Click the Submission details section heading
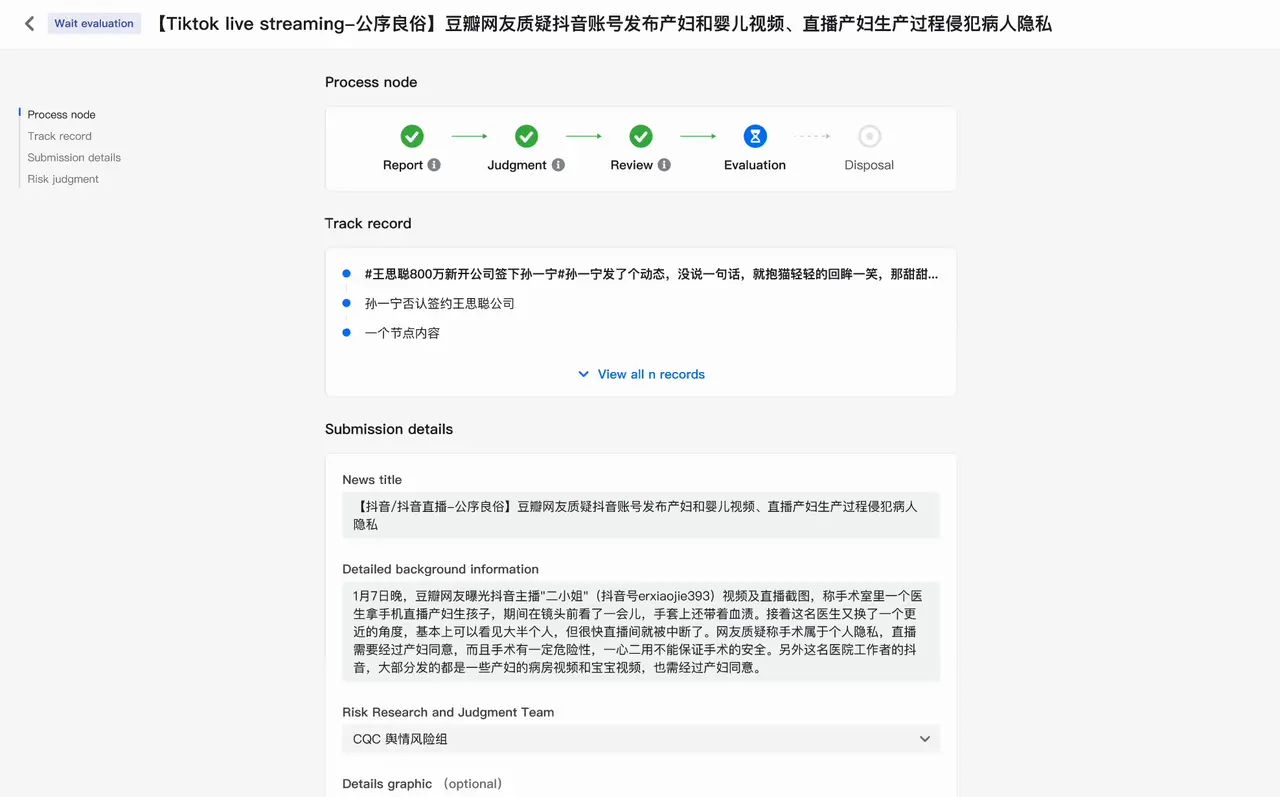This screenshot has width=1280, height=797. pos(389,429)
